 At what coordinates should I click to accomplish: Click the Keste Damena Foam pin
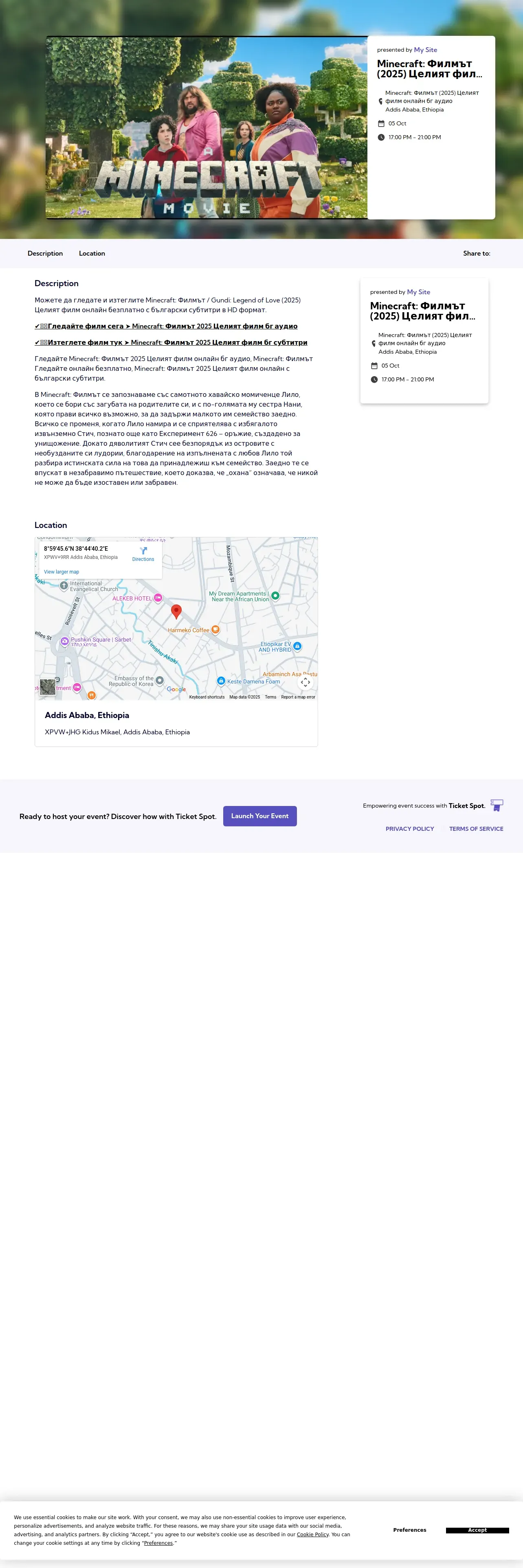point(221,681)
